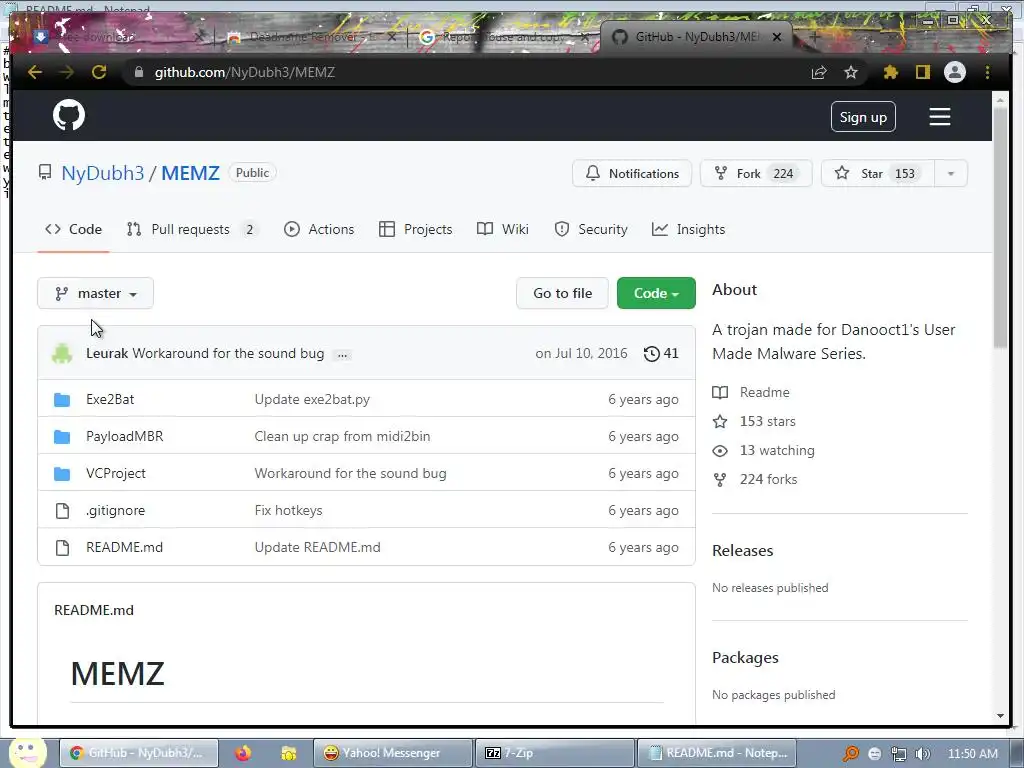This screenshot has width=1024, height=768.
Task: Click the Notifications button
Action: point(632,174)
